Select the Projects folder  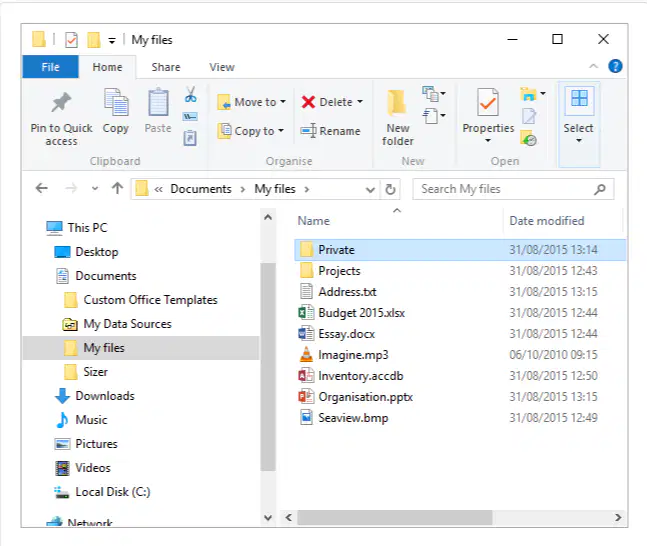[329, 271]
